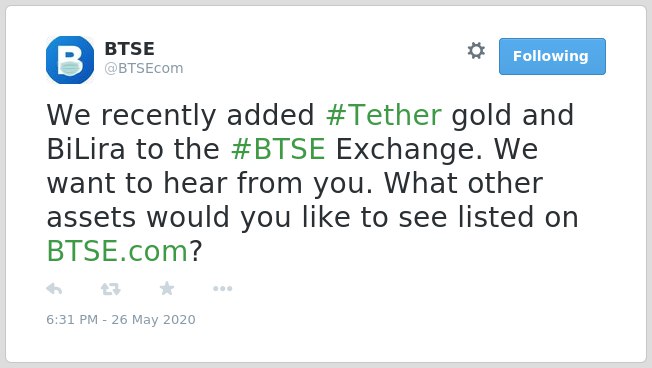Click the word BiLira in the tweet
This screenshot has height=368, width=652.
pos(86,149)
